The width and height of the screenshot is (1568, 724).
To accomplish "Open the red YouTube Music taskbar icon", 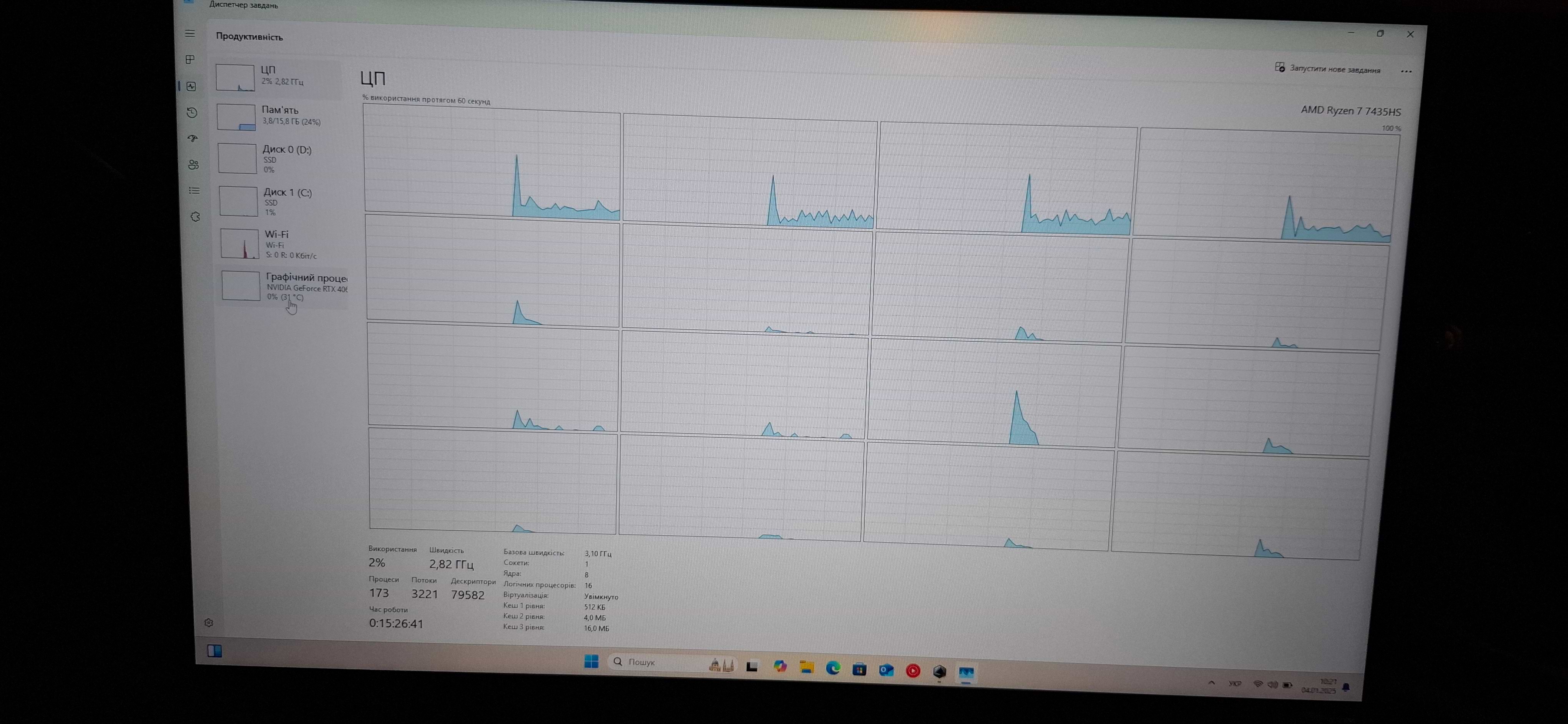I will click(x=913, y=671).
